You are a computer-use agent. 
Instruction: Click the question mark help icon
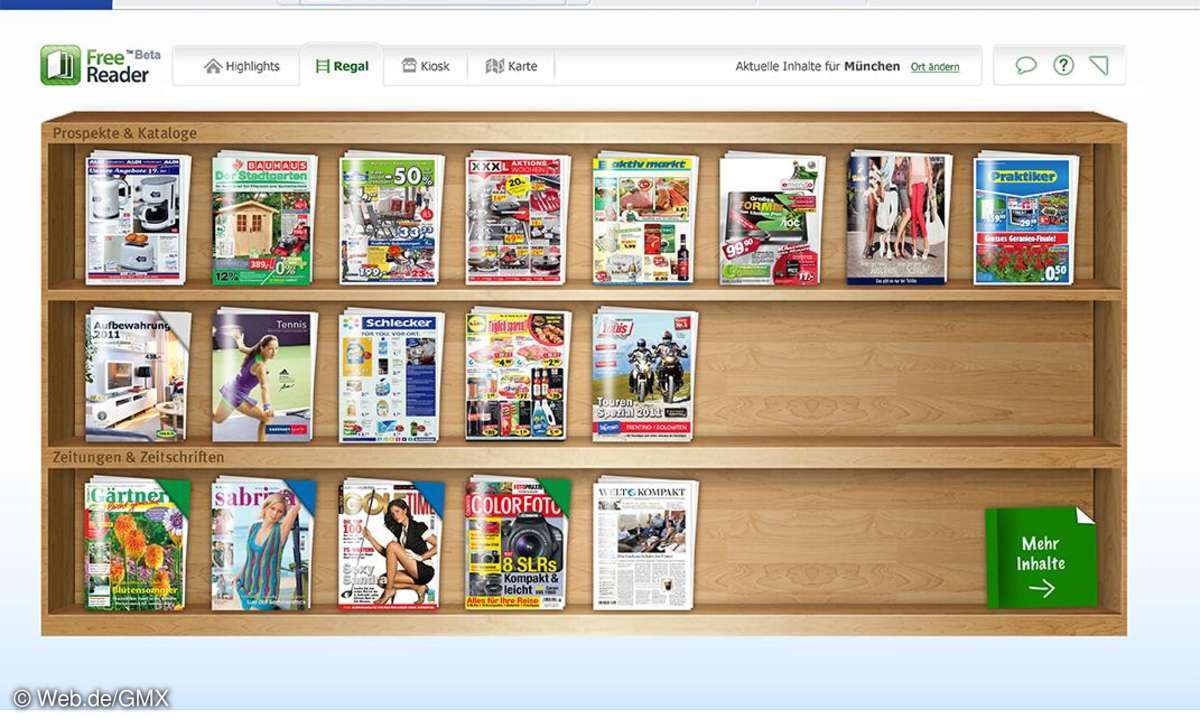pyautogui.click(x=1063, y=65)
